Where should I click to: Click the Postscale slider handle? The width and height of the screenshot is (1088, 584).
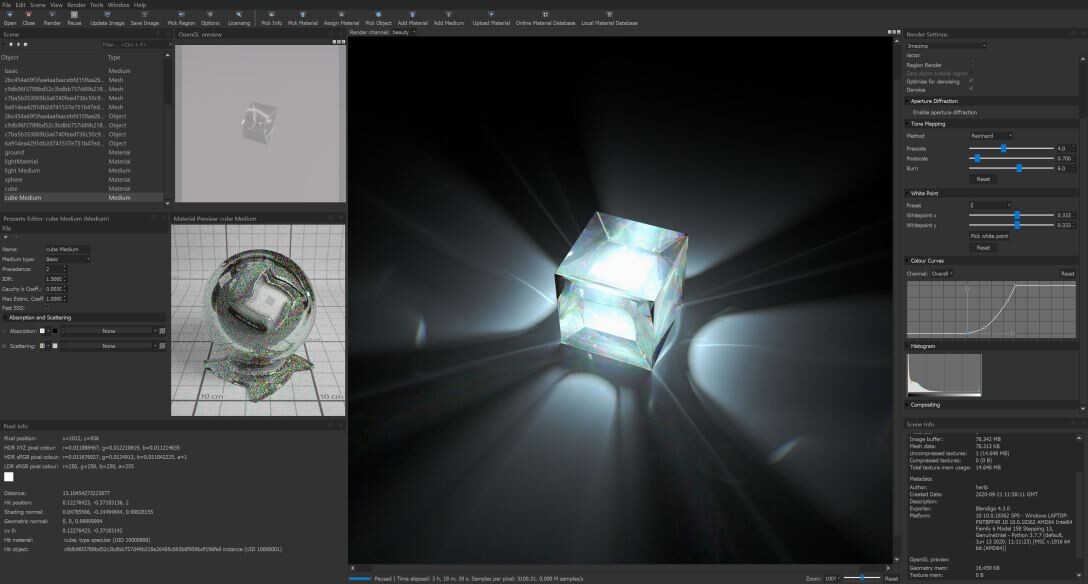(x=978, y=158)
